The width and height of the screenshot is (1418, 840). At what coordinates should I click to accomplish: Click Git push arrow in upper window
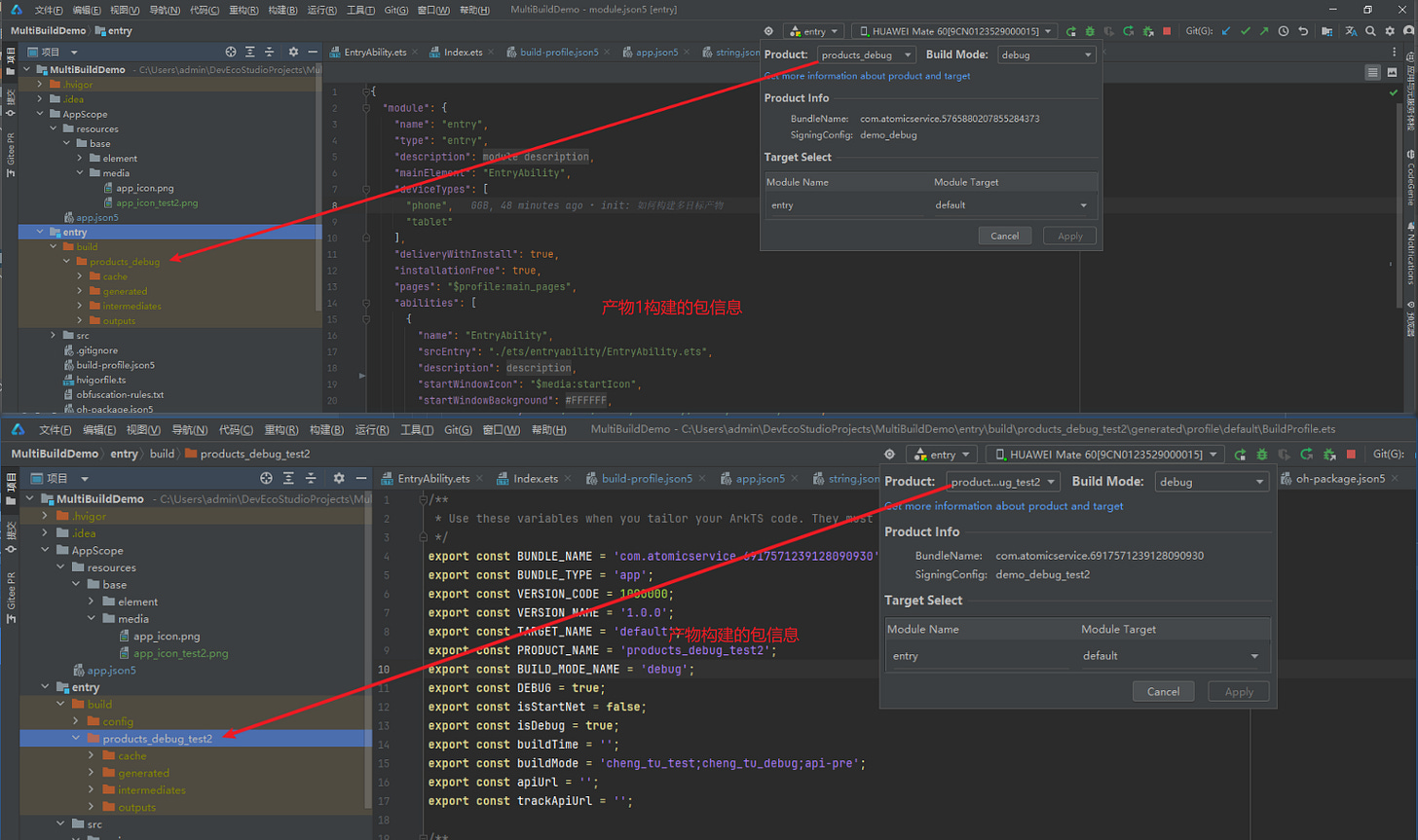[x=1264, y=31]
